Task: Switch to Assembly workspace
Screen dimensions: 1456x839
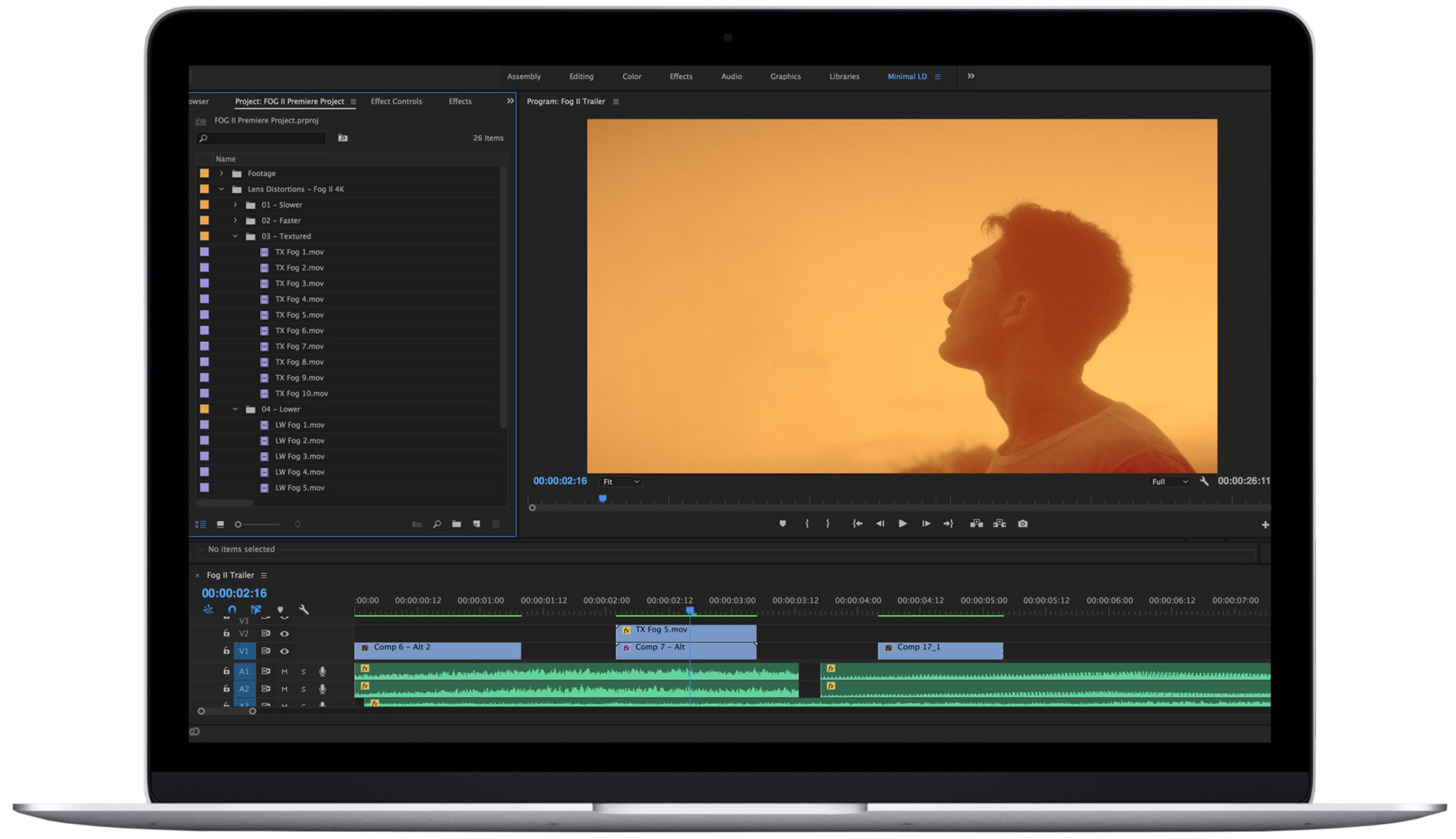Action: (x=524, y=77)
